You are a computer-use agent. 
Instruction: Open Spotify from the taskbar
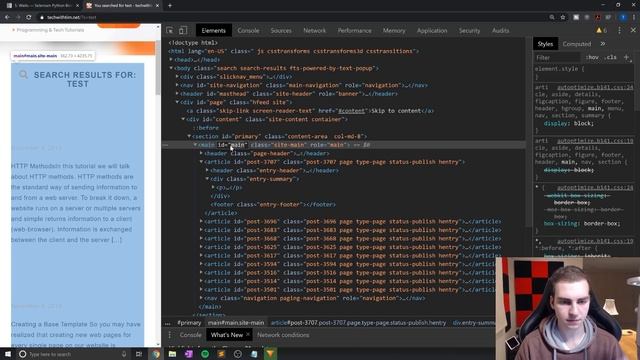205,354
